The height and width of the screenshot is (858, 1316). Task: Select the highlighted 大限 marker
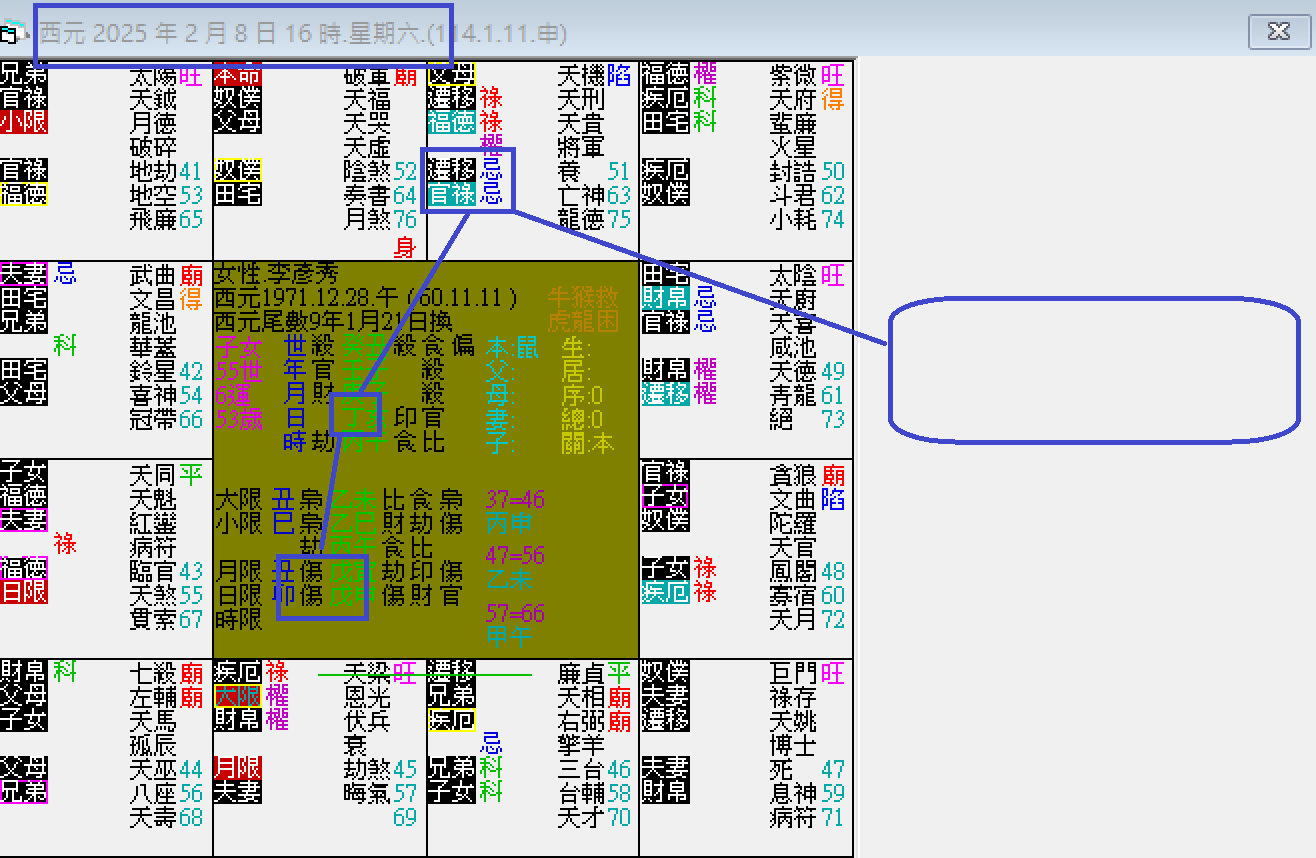pos(239,693)
